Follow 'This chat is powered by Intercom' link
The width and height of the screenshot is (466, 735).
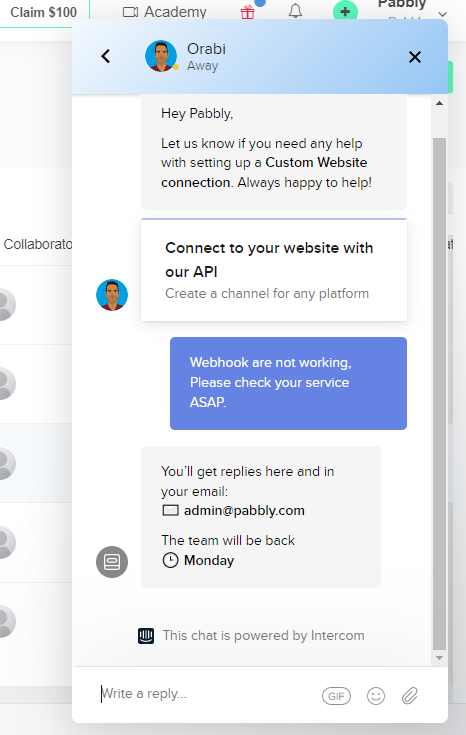(263, 636)
